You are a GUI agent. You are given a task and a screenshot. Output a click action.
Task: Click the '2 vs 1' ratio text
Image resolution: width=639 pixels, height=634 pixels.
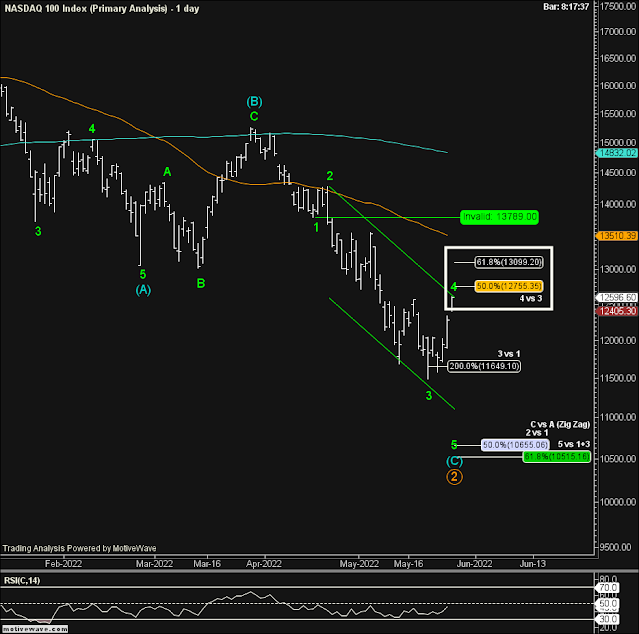click(x=537, y=433)
